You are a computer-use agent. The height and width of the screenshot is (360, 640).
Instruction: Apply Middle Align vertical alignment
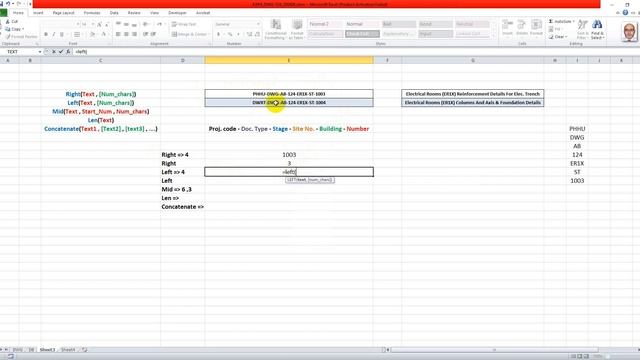pos(126,24)
